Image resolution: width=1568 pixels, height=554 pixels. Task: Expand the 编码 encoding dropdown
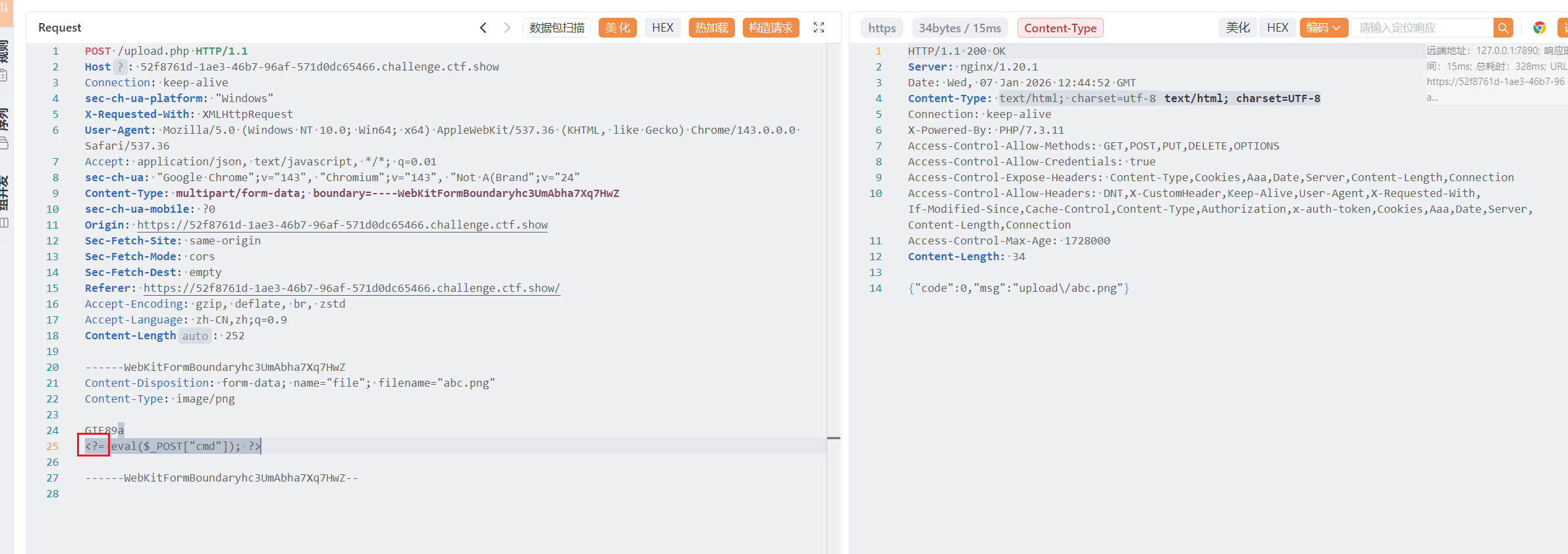coord(1323,28)
